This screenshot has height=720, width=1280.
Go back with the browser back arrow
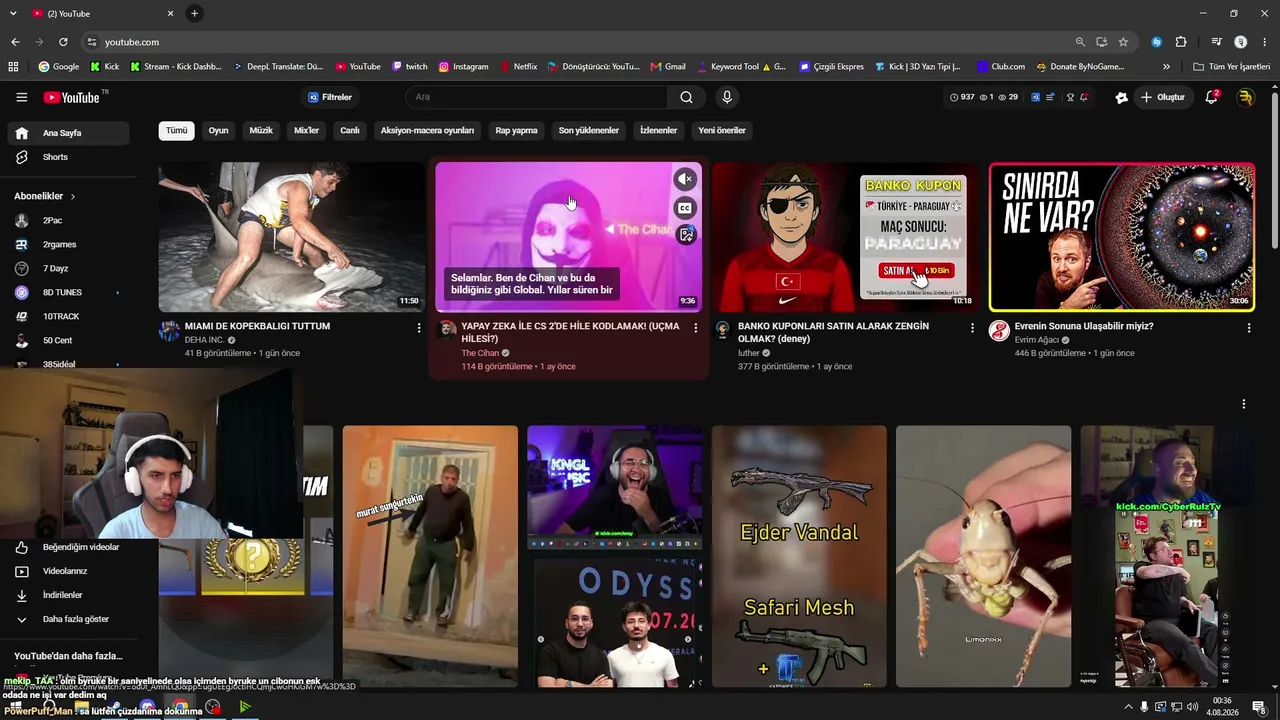[x=15, y=42]
